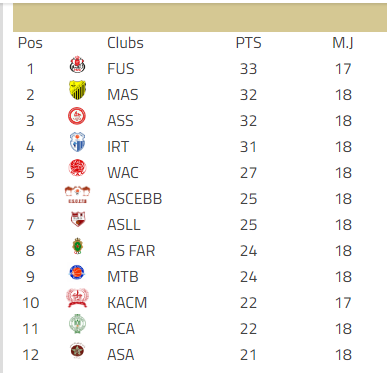Click the beige header banner

(x=200, y=18)
